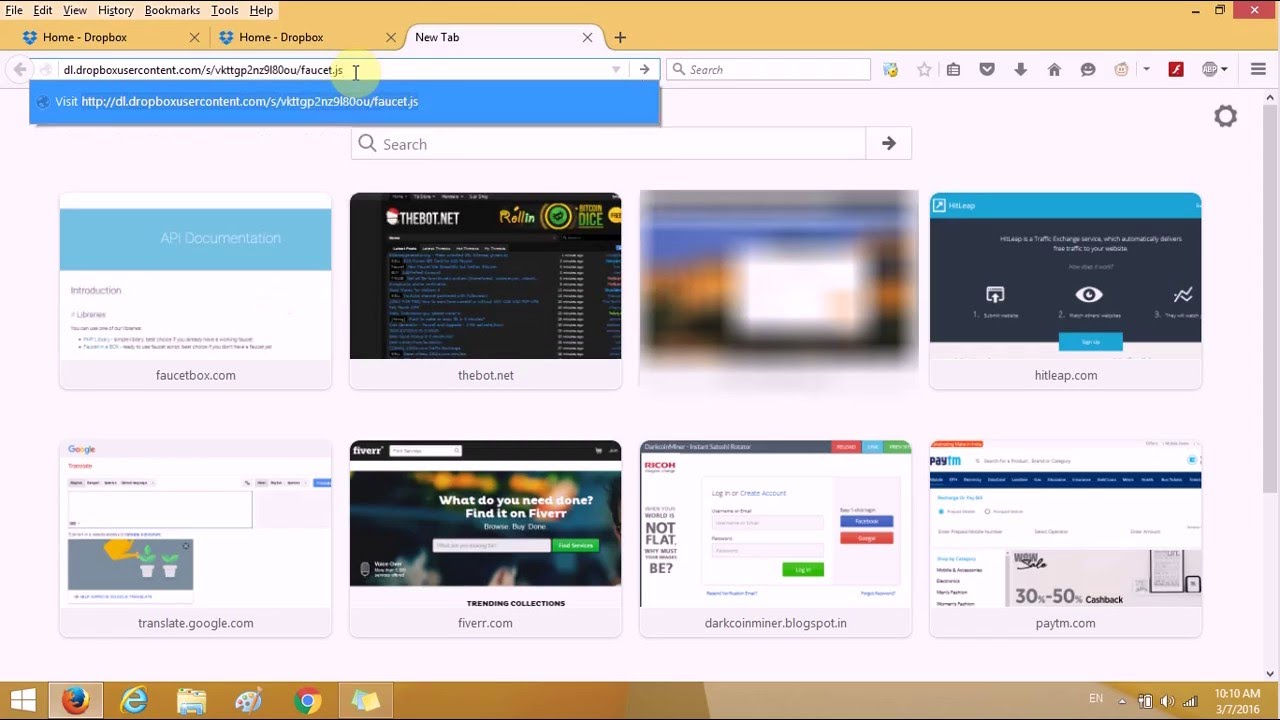Screen dimensions: 1280x720
Task: Submit new tab search with arrow button
Action: point(888,143)
